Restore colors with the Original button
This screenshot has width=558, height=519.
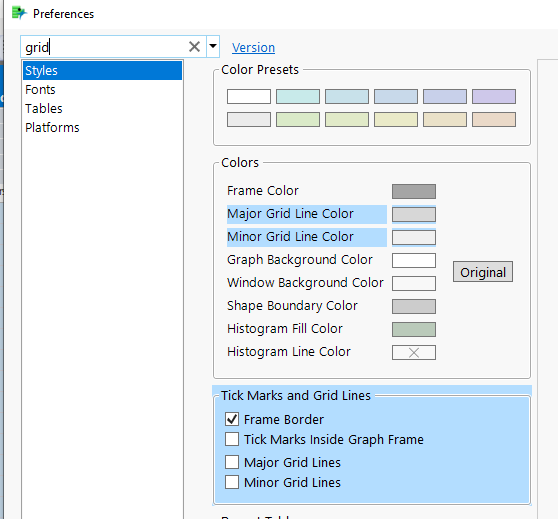[x=483, y=272]
